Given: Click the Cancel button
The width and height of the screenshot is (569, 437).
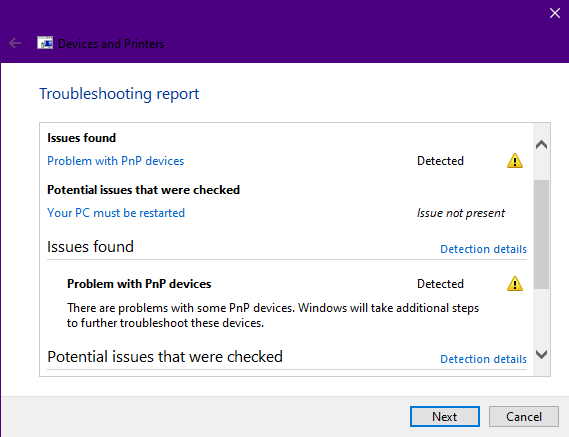Looking at the screenshot, I should (x=524, y=417).
